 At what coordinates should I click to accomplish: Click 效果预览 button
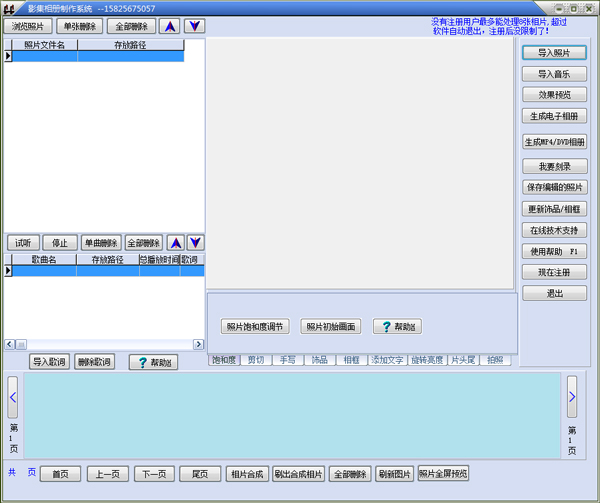click(x=554, y=95)
